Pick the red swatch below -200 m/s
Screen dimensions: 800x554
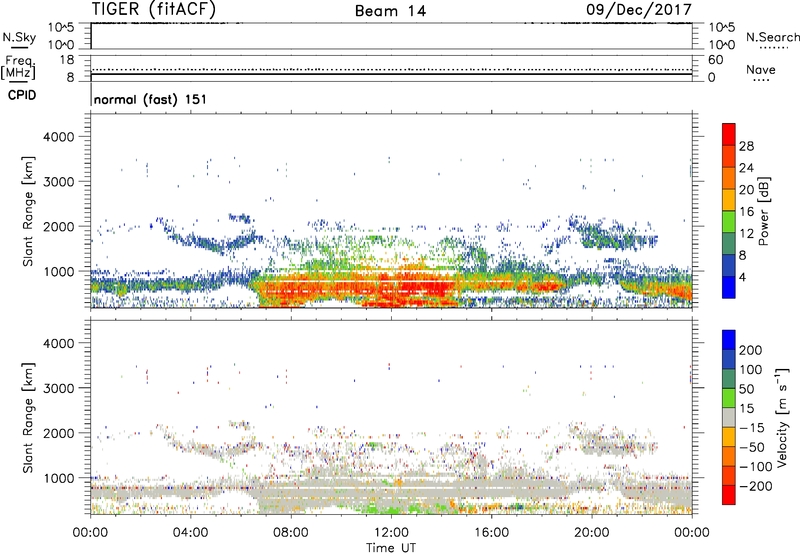(x=729, y=495)
